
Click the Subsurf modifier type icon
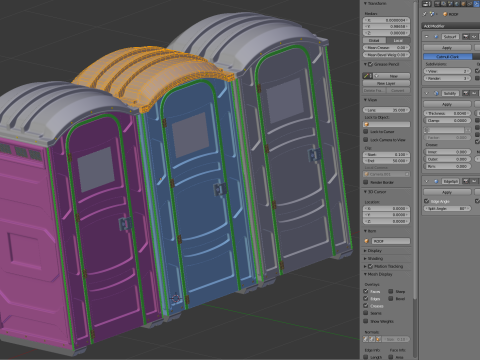[x=436, y=36]
